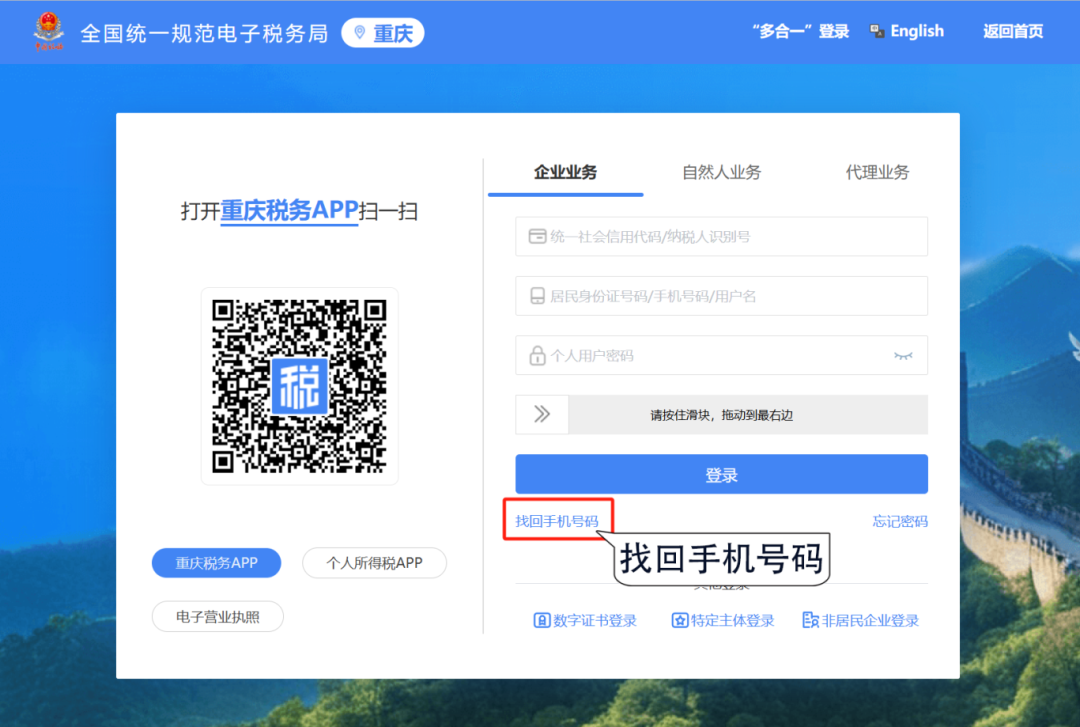Open the 忘记密码 link
The height and width of the screenshot is (727, 1080).
click(x=900, y=521)
